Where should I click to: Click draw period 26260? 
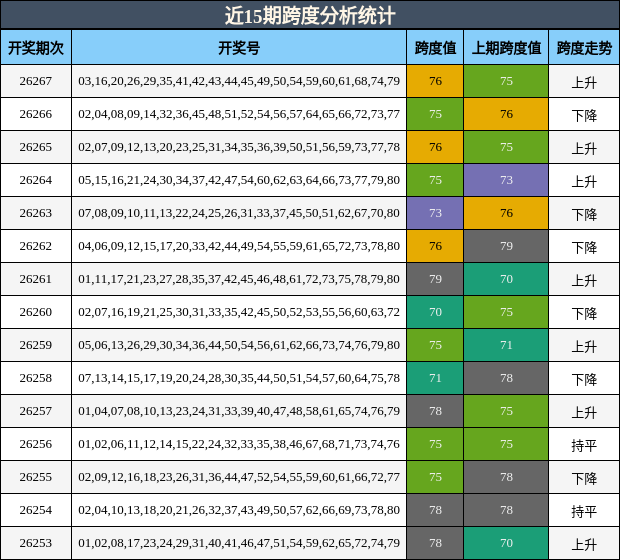click(x=36, y=312)
